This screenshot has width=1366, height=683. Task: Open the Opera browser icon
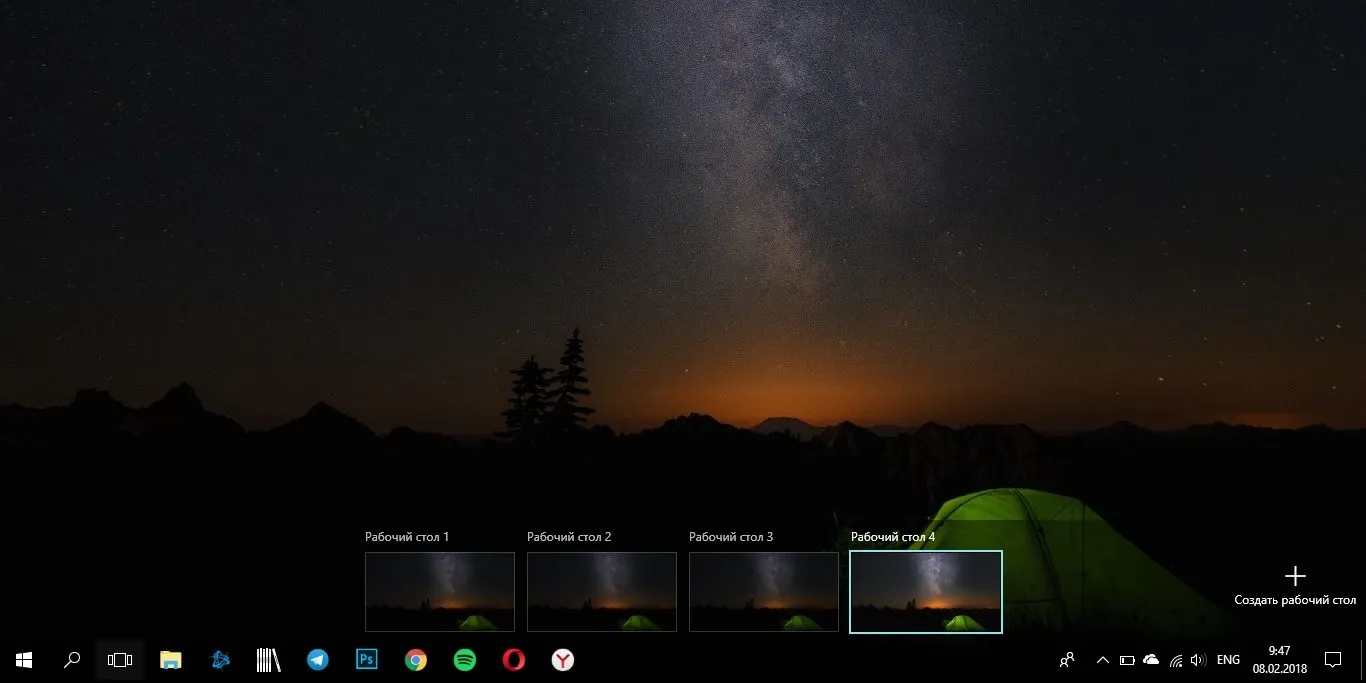(514, 660)
